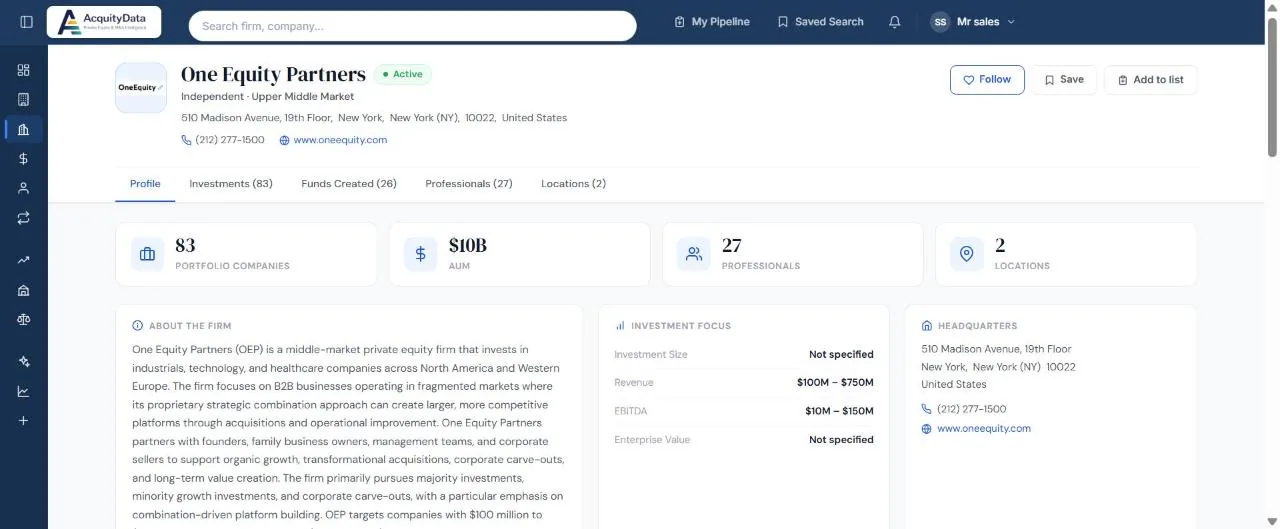The height and width of the screenshot is (529, 1280).
Task: Open www.oneequity.com link in Headquarters card
Action: 984,429
